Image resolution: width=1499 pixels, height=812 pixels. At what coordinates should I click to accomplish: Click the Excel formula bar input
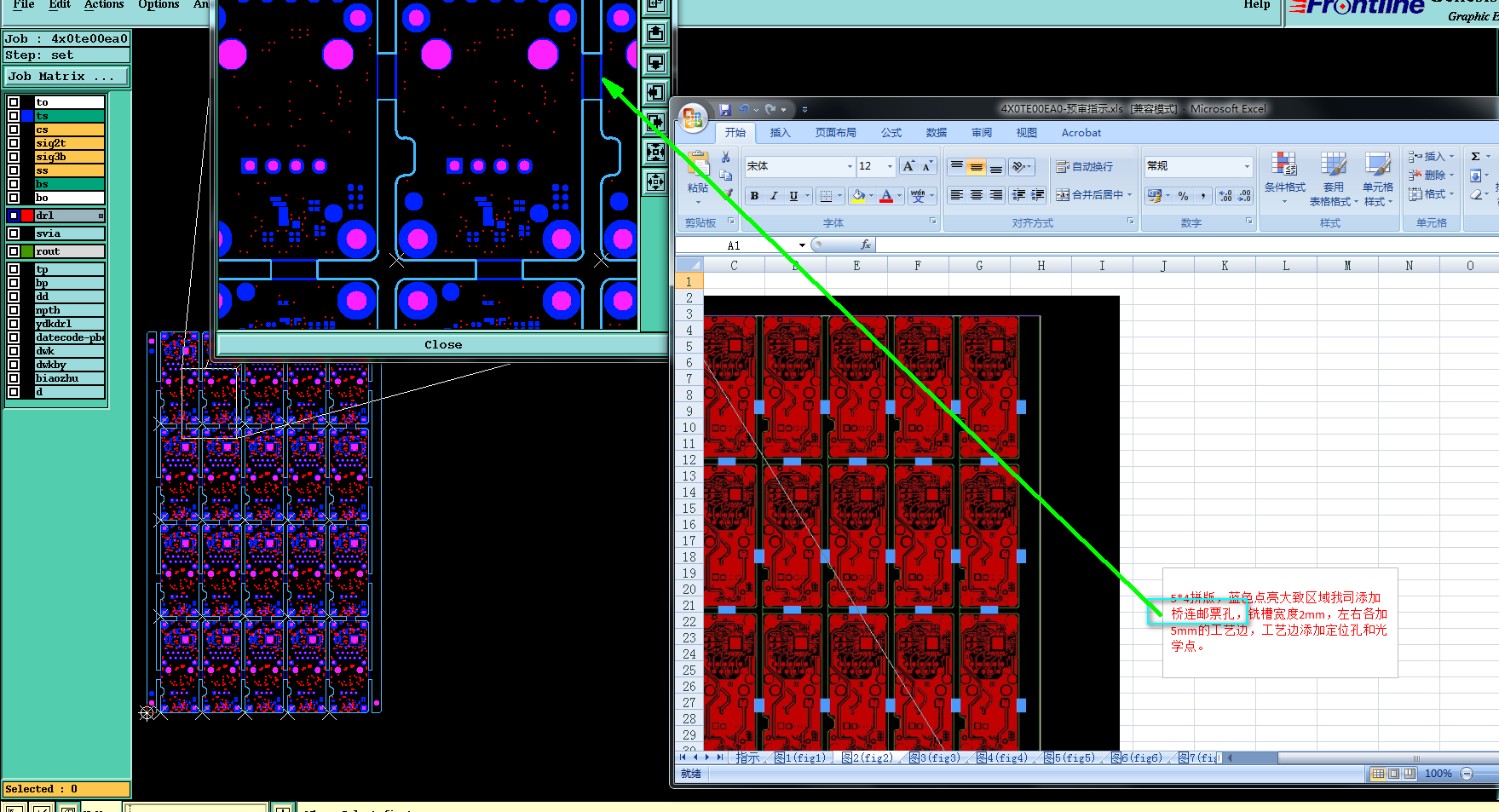1187,245
